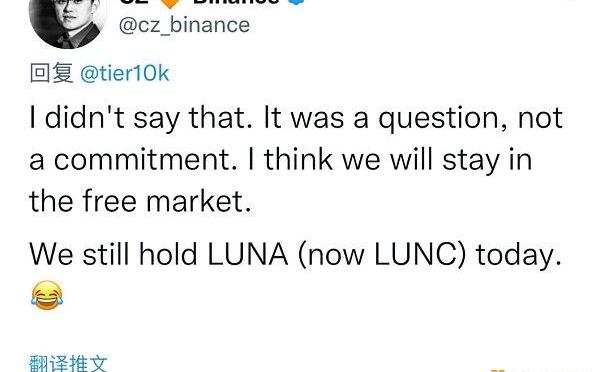Click the cropped Binance display name
Viewport: 600px width, 372px height.
coord(236,2)
